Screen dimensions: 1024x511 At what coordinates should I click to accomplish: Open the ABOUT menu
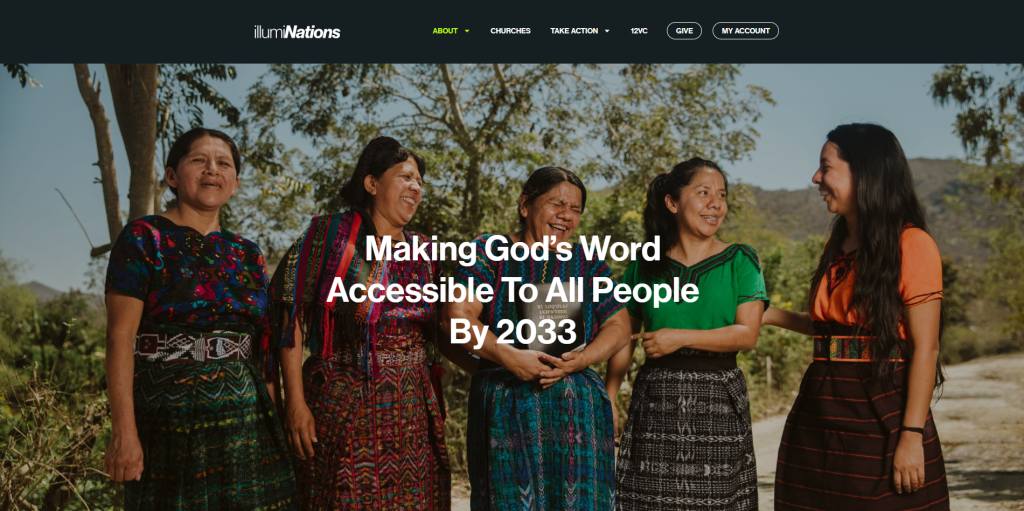click(x=445, y=31)
